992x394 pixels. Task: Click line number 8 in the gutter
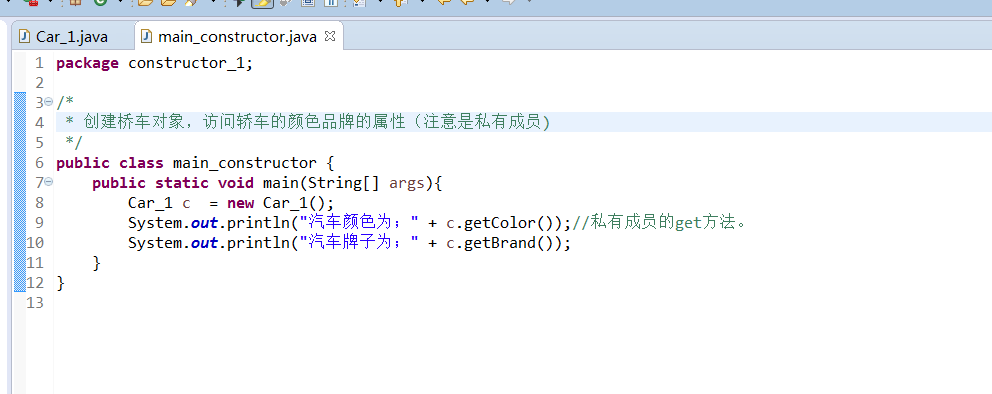click(39, 203)
